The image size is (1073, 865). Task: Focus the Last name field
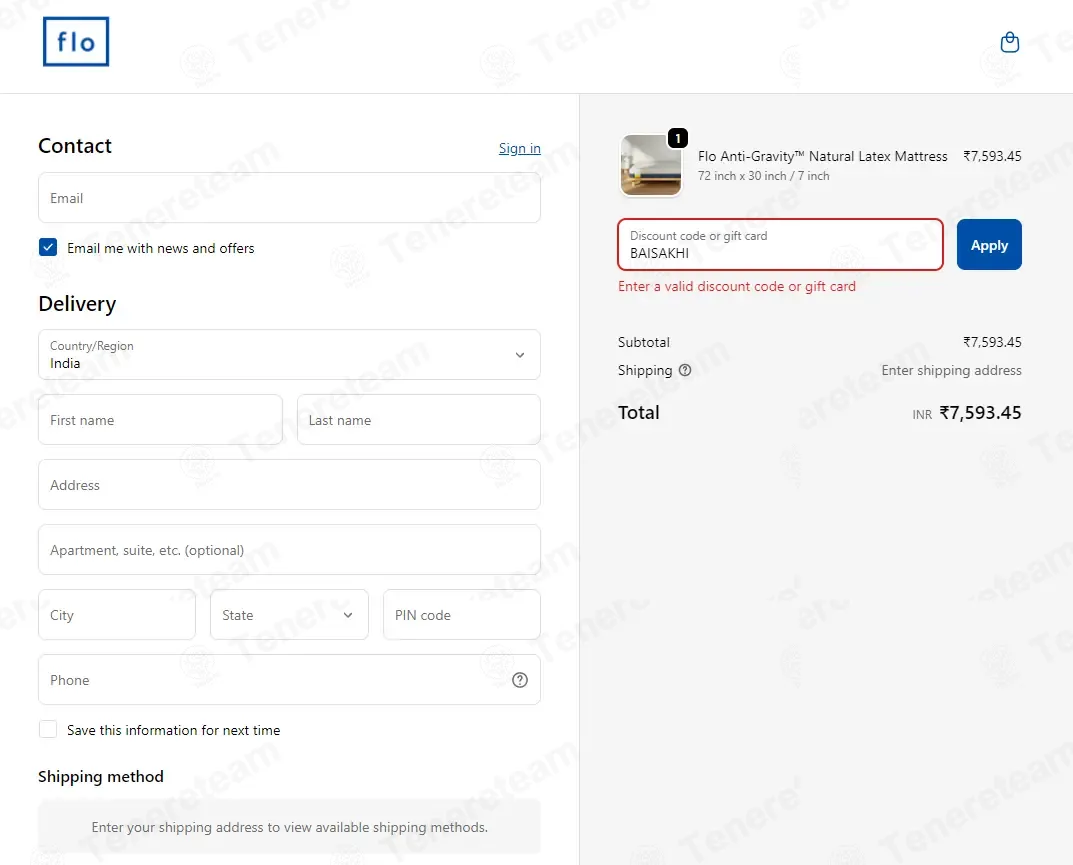419,419
